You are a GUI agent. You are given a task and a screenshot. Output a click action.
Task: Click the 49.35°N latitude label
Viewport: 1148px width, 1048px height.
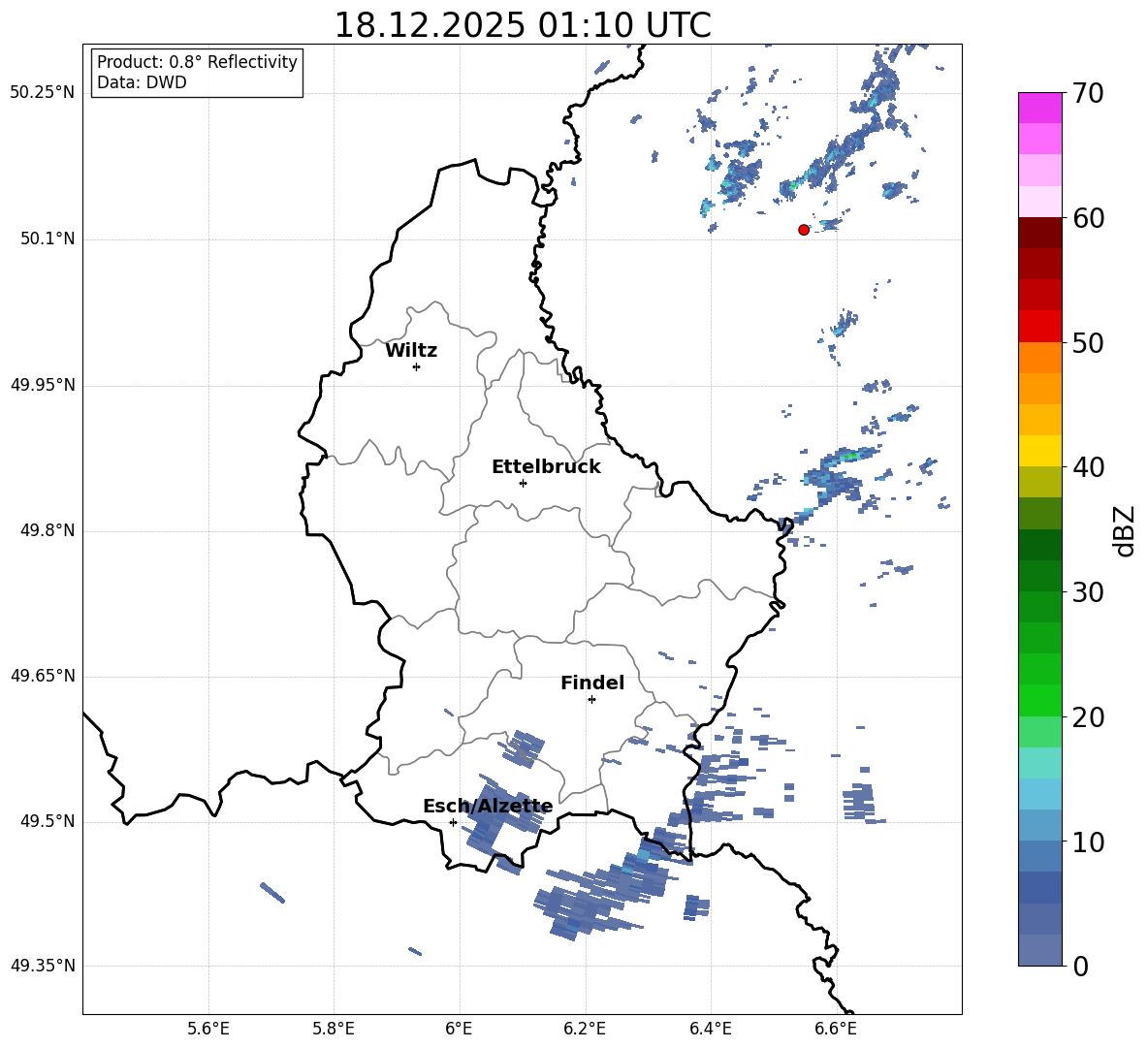tap(43, 967)
